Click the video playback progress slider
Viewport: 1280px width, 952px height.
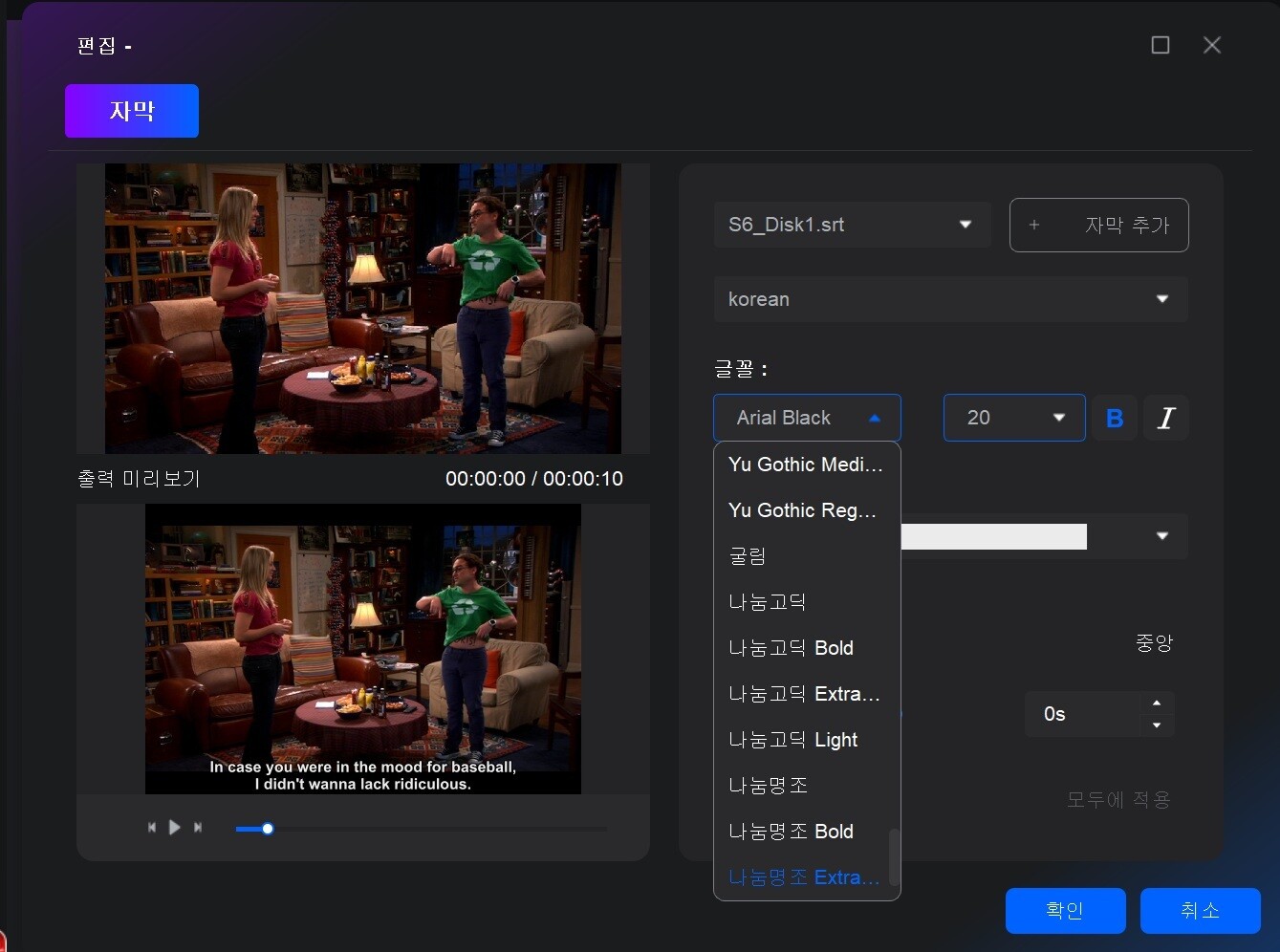(421, 829)
